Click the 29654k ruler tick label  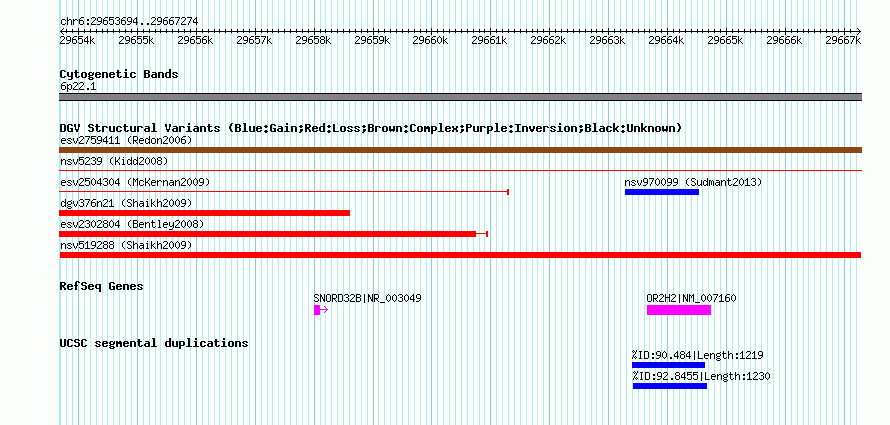[x=77, y=40]
